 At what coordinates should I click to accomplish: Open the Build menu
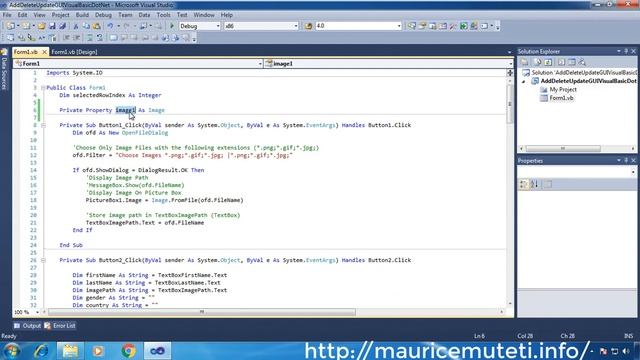[82, 15]
